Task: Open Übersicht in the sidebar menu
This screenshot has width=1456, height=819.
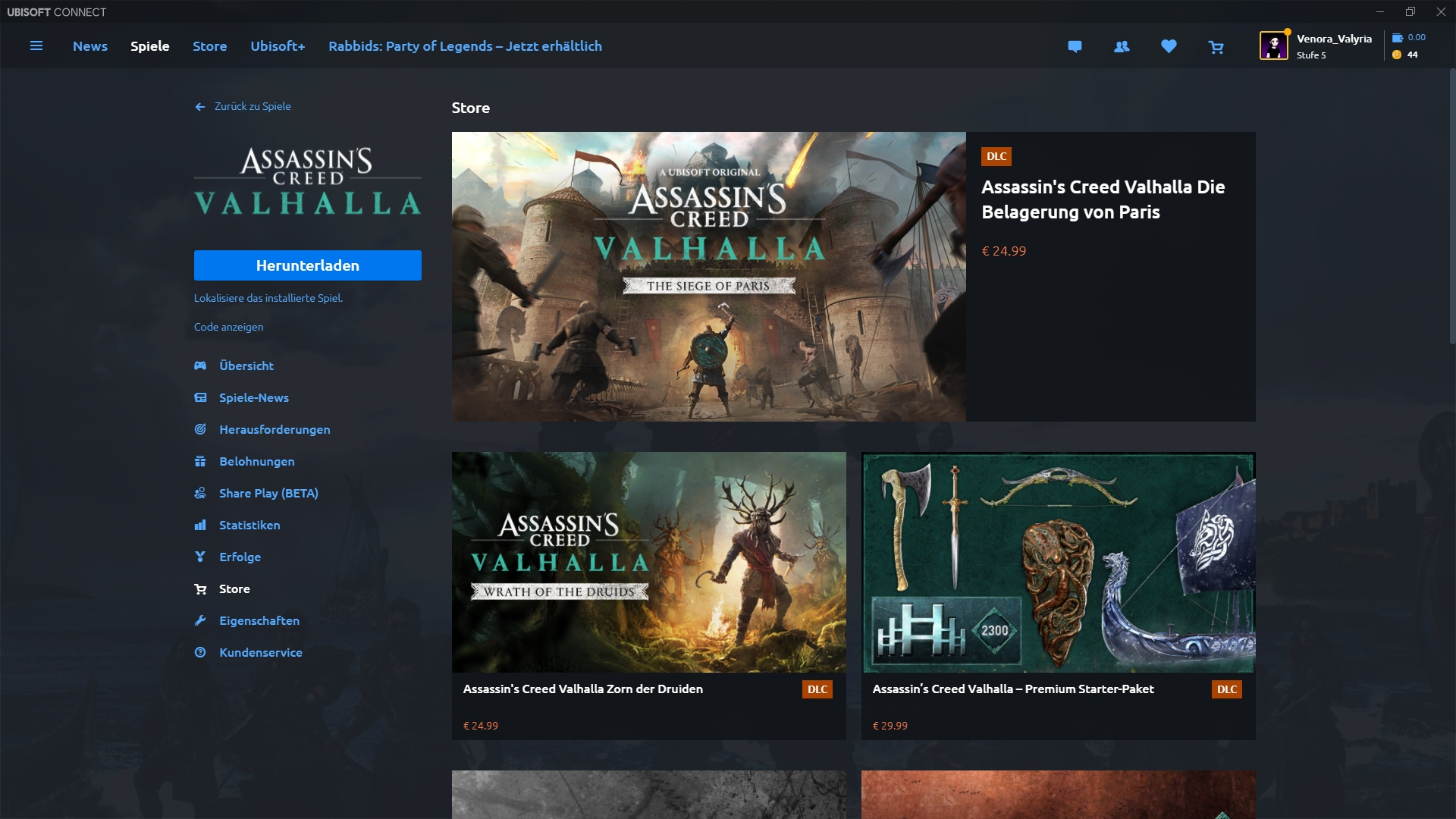Action: (246, 366)
